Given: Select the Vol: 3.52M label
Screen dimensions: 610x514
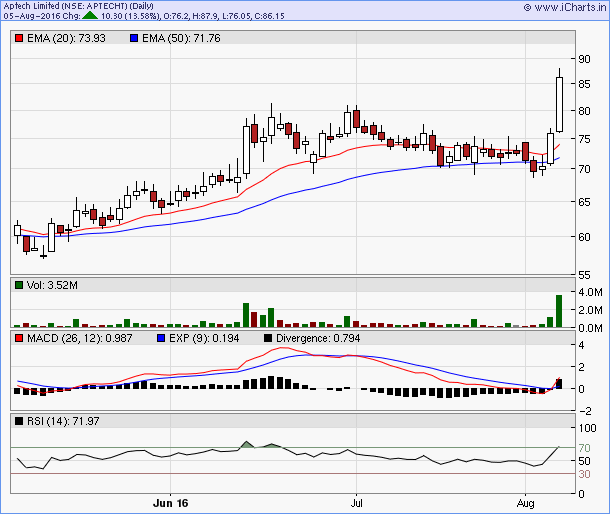Looking at the screenshot, I should [52, 285].
